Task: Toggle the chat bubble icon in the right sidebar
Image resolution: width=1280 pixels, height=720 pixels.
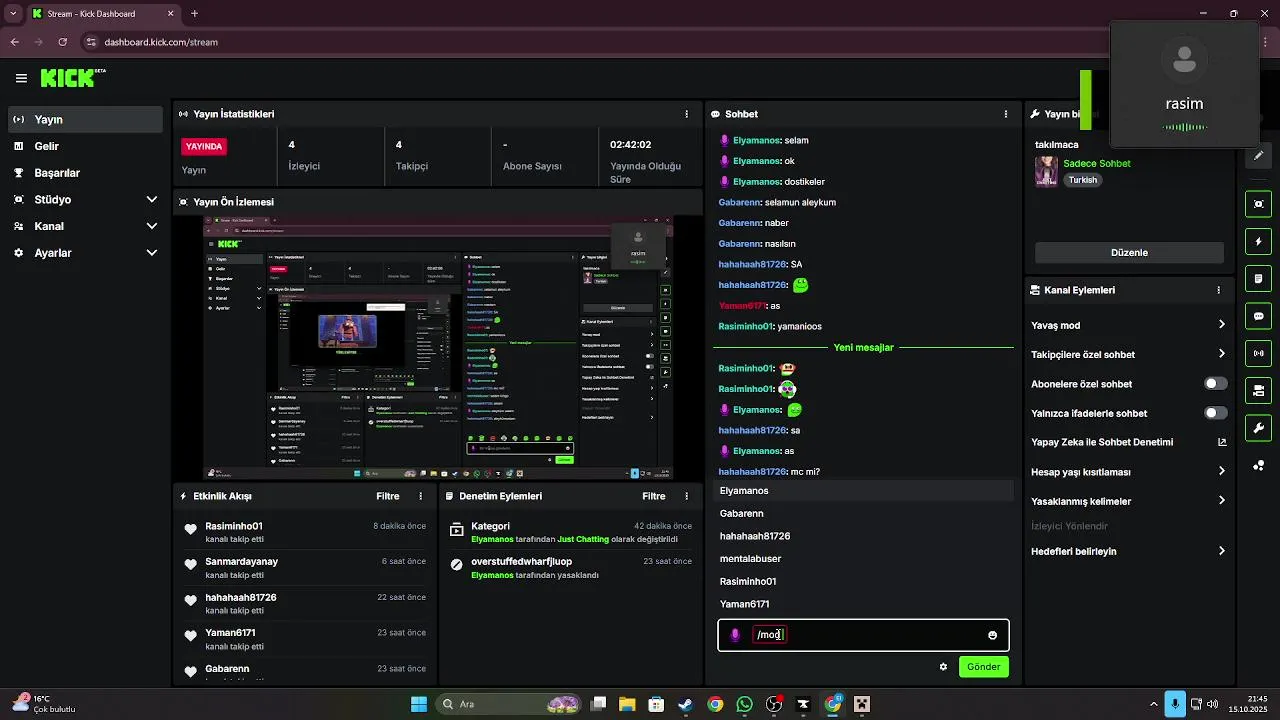Action: pos(1258,316)
